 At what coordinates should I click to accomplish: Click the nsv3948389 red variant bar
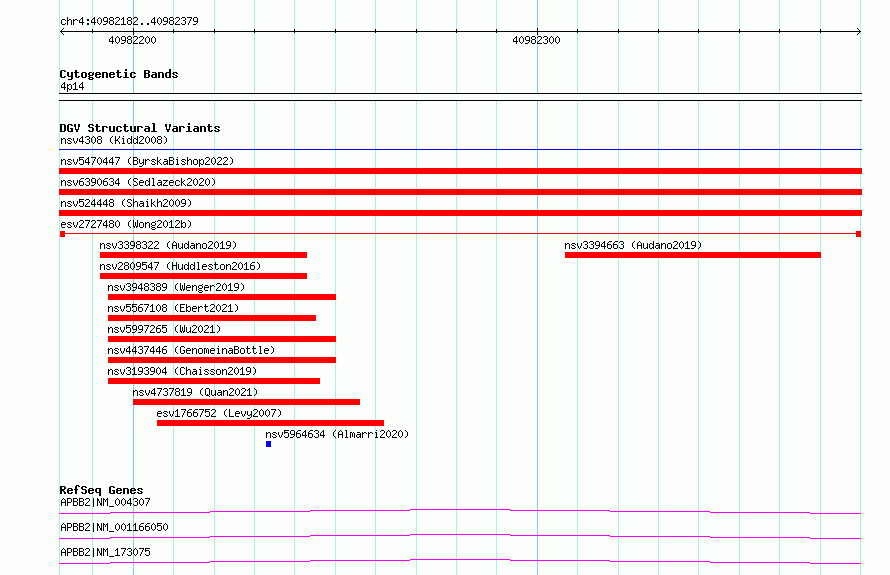click(x=222, y=297)
